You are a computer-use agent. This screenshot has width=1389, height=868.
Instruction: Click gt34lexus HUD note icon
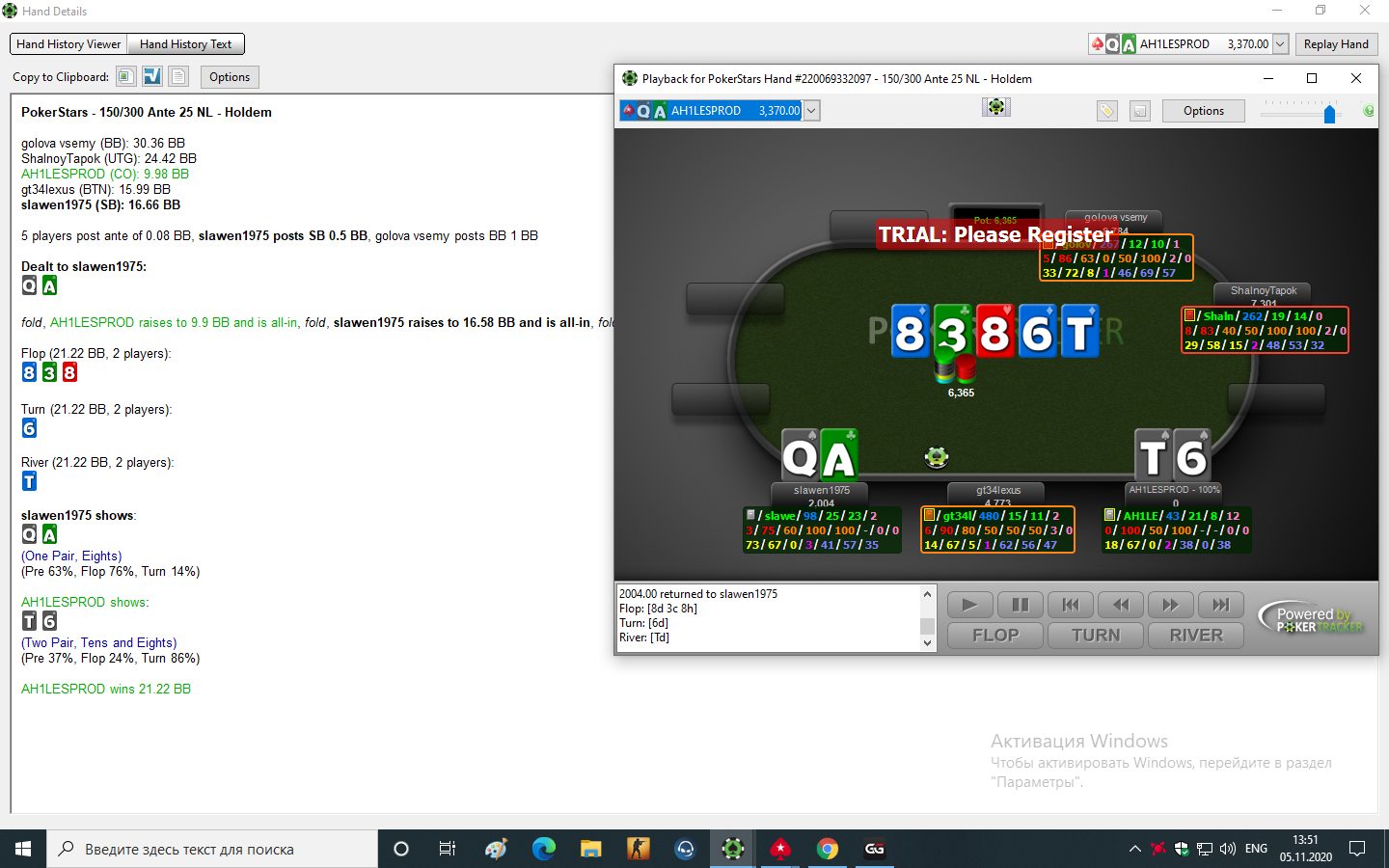tap(930, 516)
